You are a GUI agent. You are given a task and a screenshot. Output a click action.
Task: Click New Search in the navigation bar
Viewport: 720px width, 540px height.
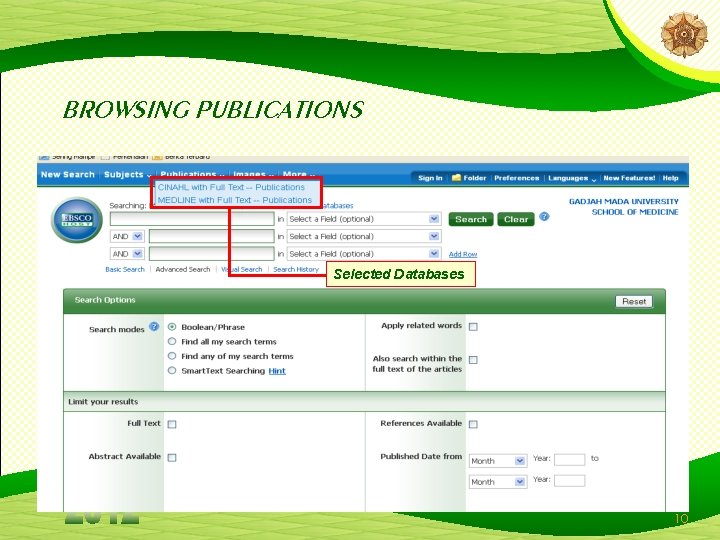coord(68,174)
